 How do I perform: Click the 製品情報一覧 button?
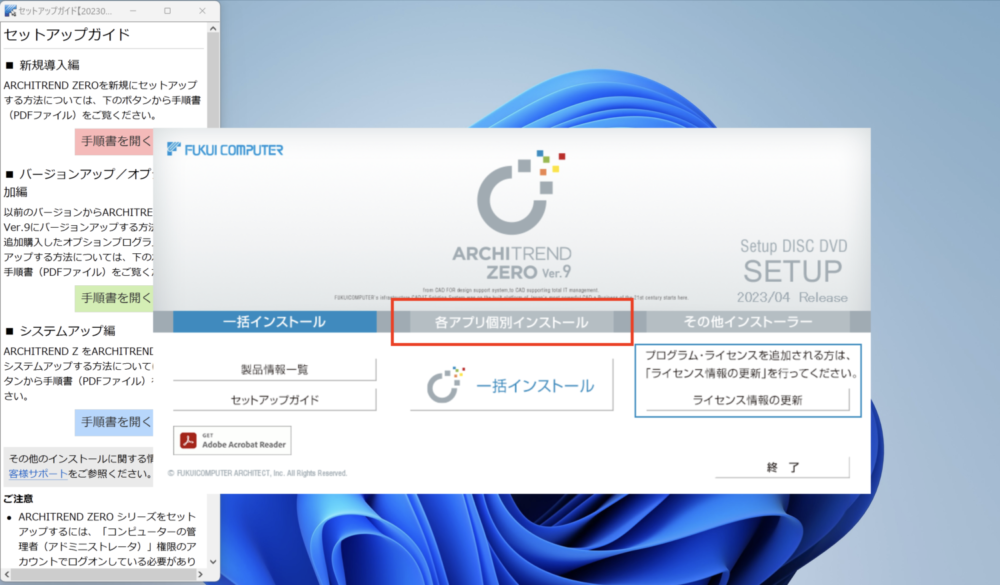274,369
